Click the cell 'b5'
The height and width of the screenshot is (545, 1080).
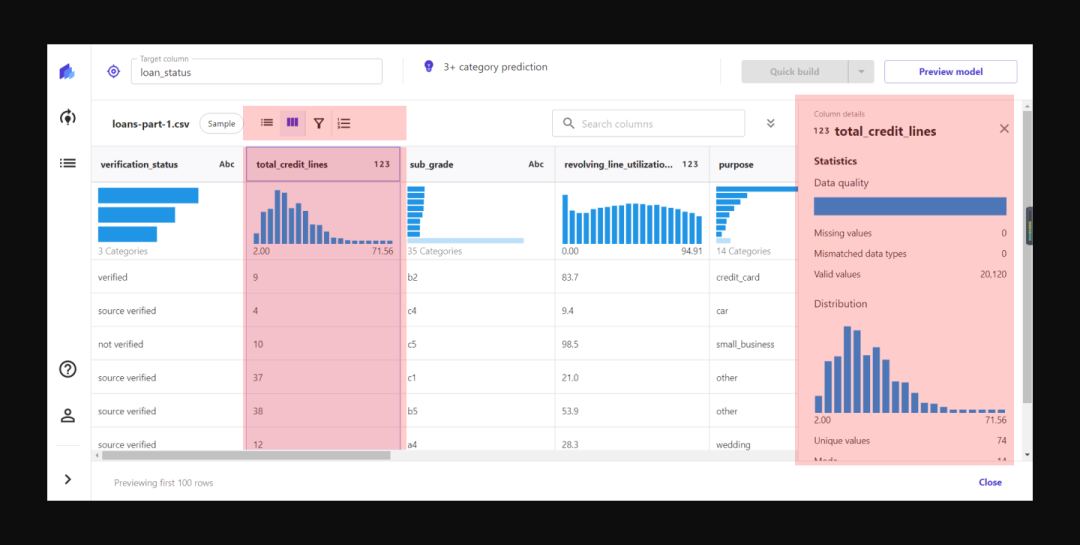point(413,411)
